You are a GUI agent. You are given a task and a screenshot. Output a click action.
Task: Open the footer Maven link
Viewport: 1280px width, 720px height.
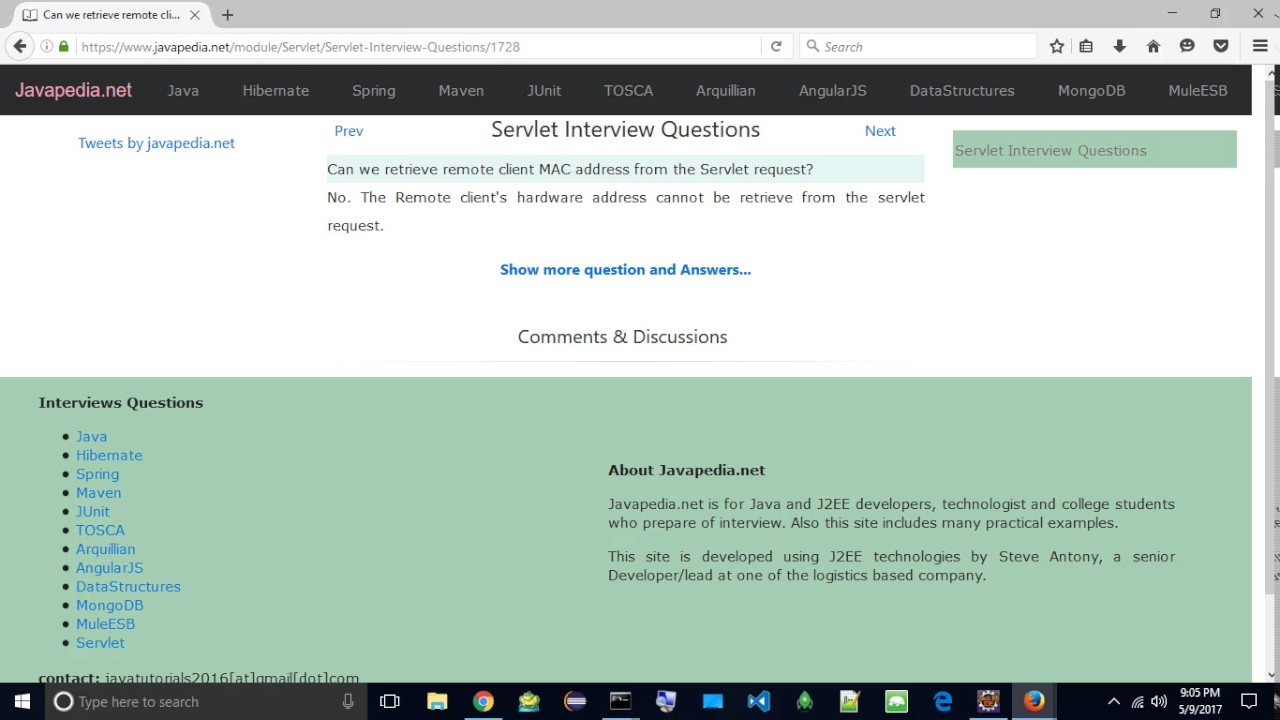(x=98, y=493)
